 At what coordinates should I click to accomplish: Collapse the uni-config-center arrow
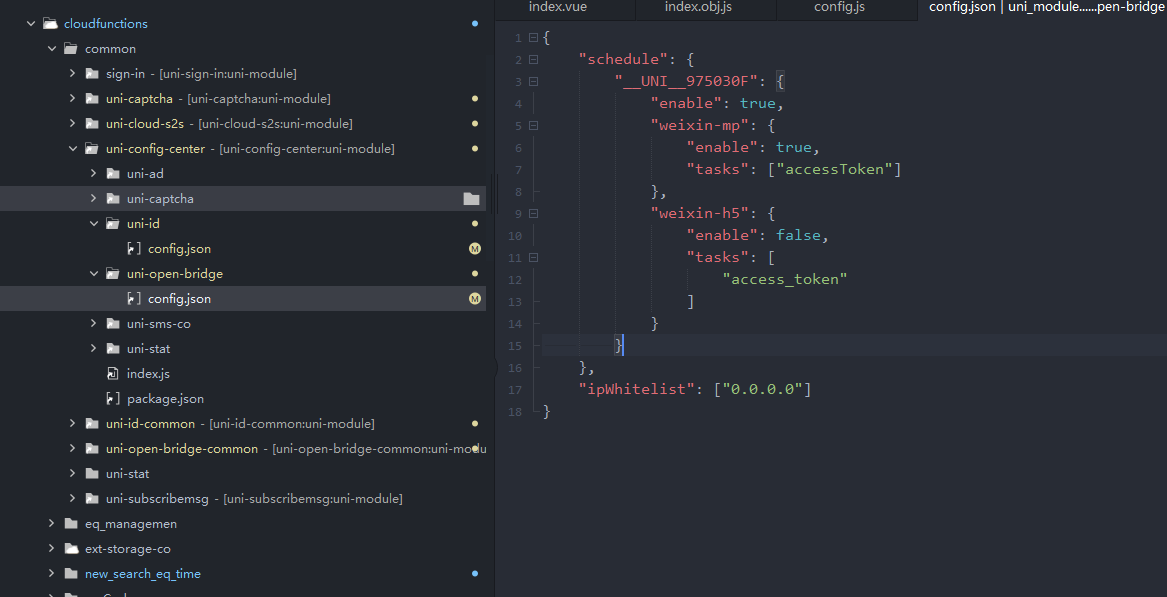tap(72, 149)
